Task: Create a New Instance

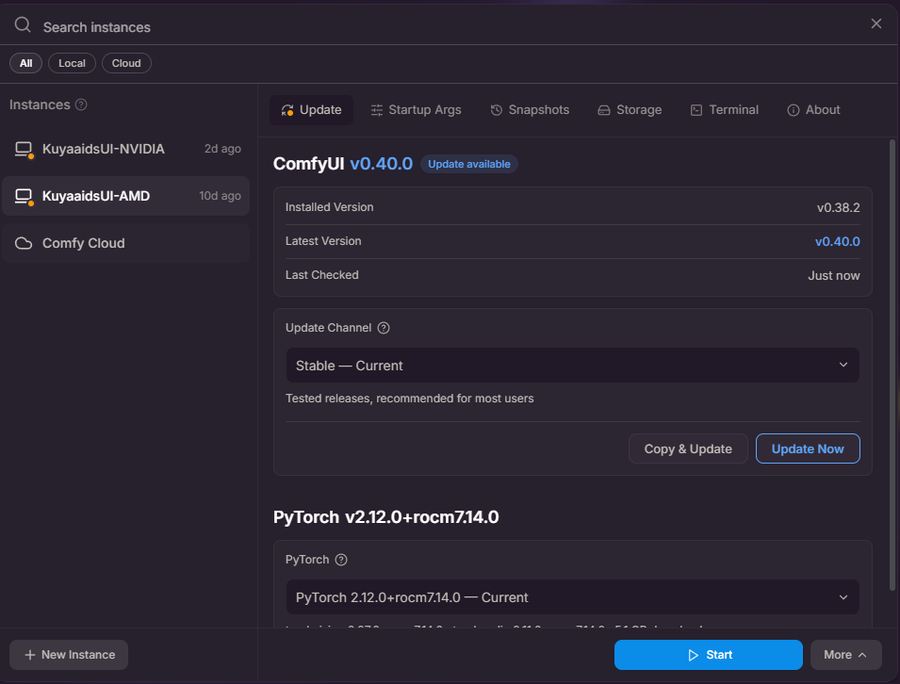Action: [69, 655]
